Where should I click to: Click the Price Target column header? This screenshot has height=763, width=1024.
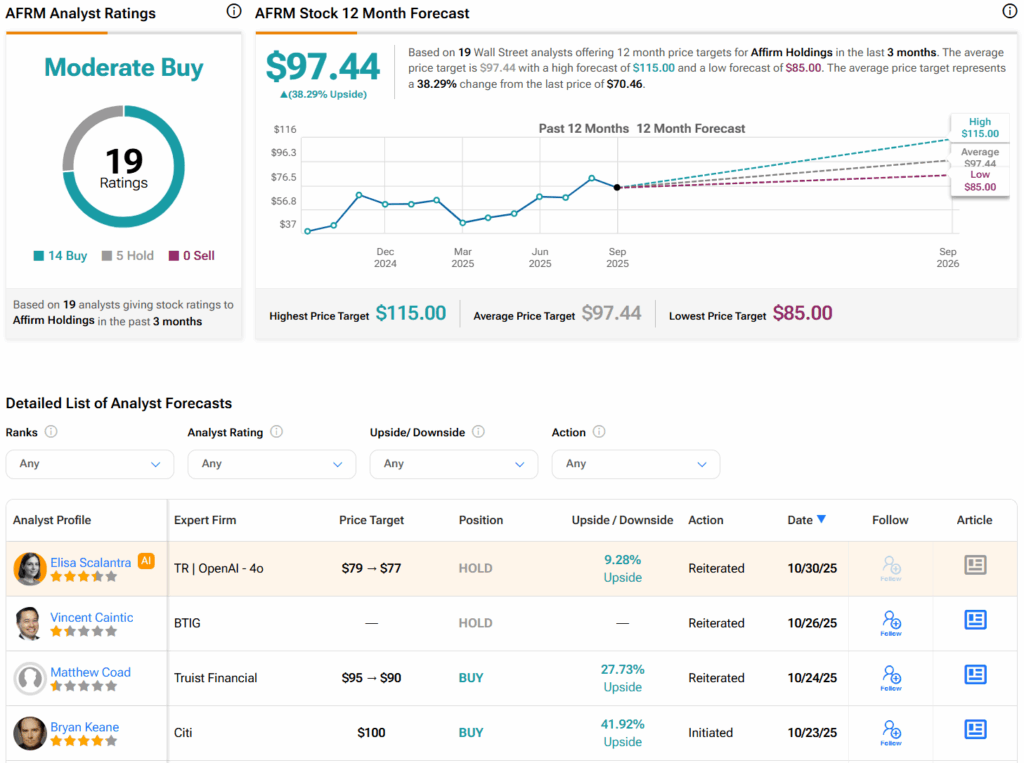pos(371,520)
